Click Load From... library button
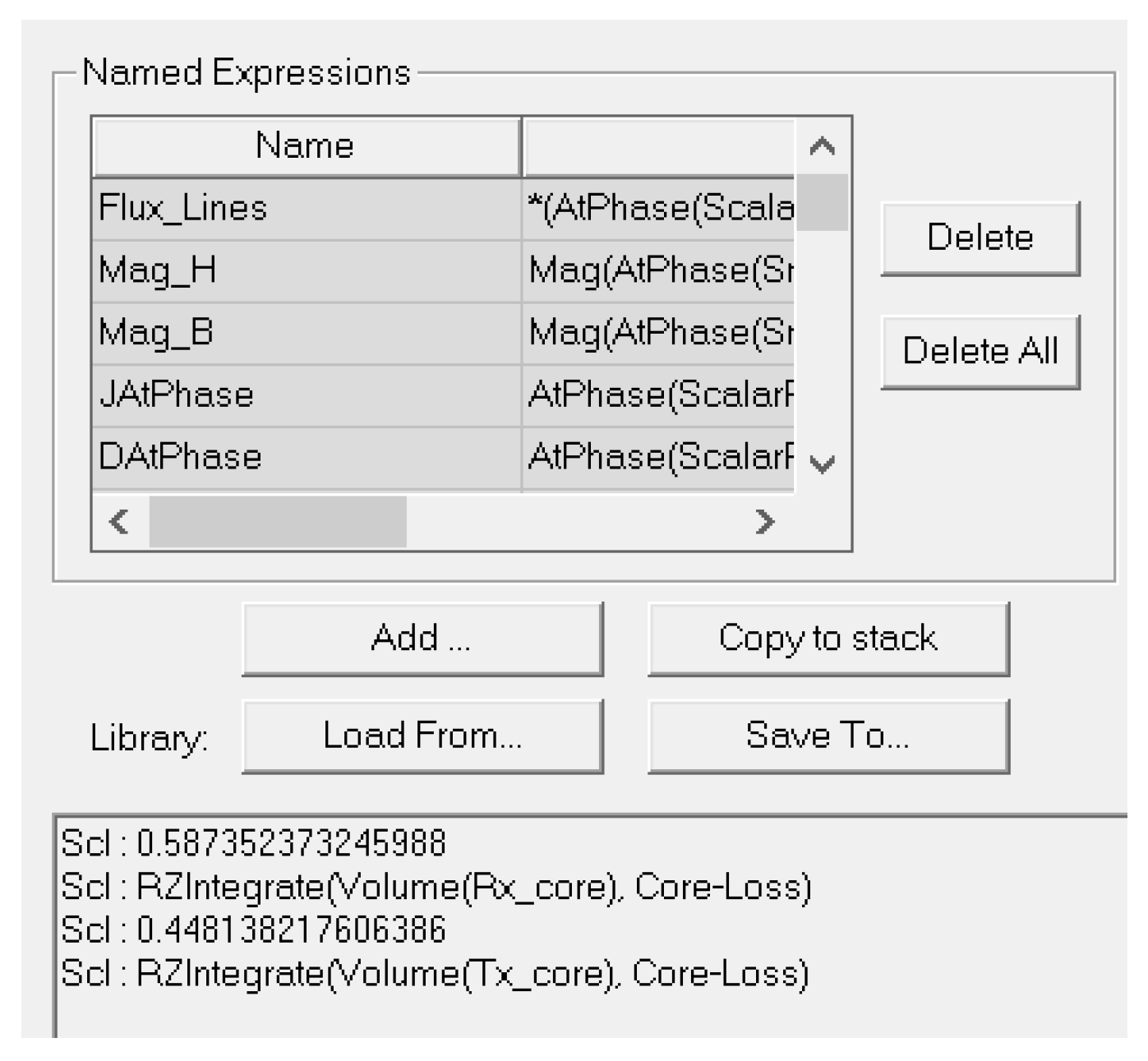 click(422, 736)
